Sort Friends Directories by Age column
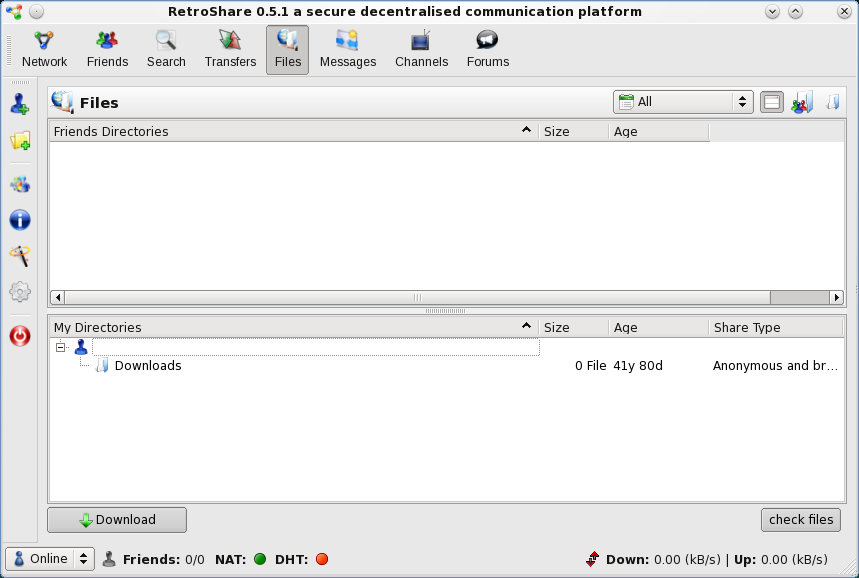 point(659,131)
